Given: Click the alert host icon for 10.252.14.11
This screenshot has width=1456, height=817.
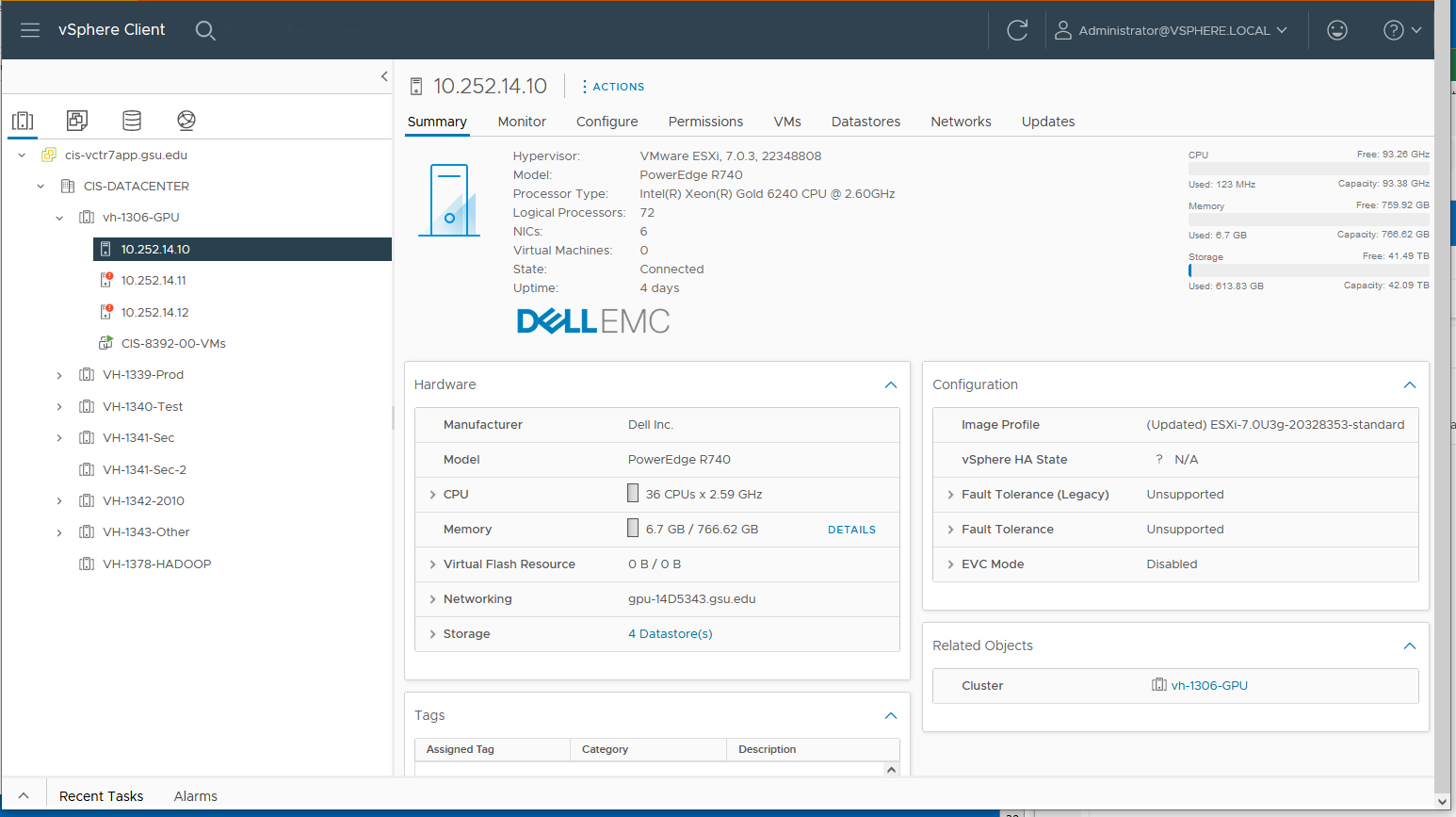Looking at the screenshot, I should [x=106, y=281].
